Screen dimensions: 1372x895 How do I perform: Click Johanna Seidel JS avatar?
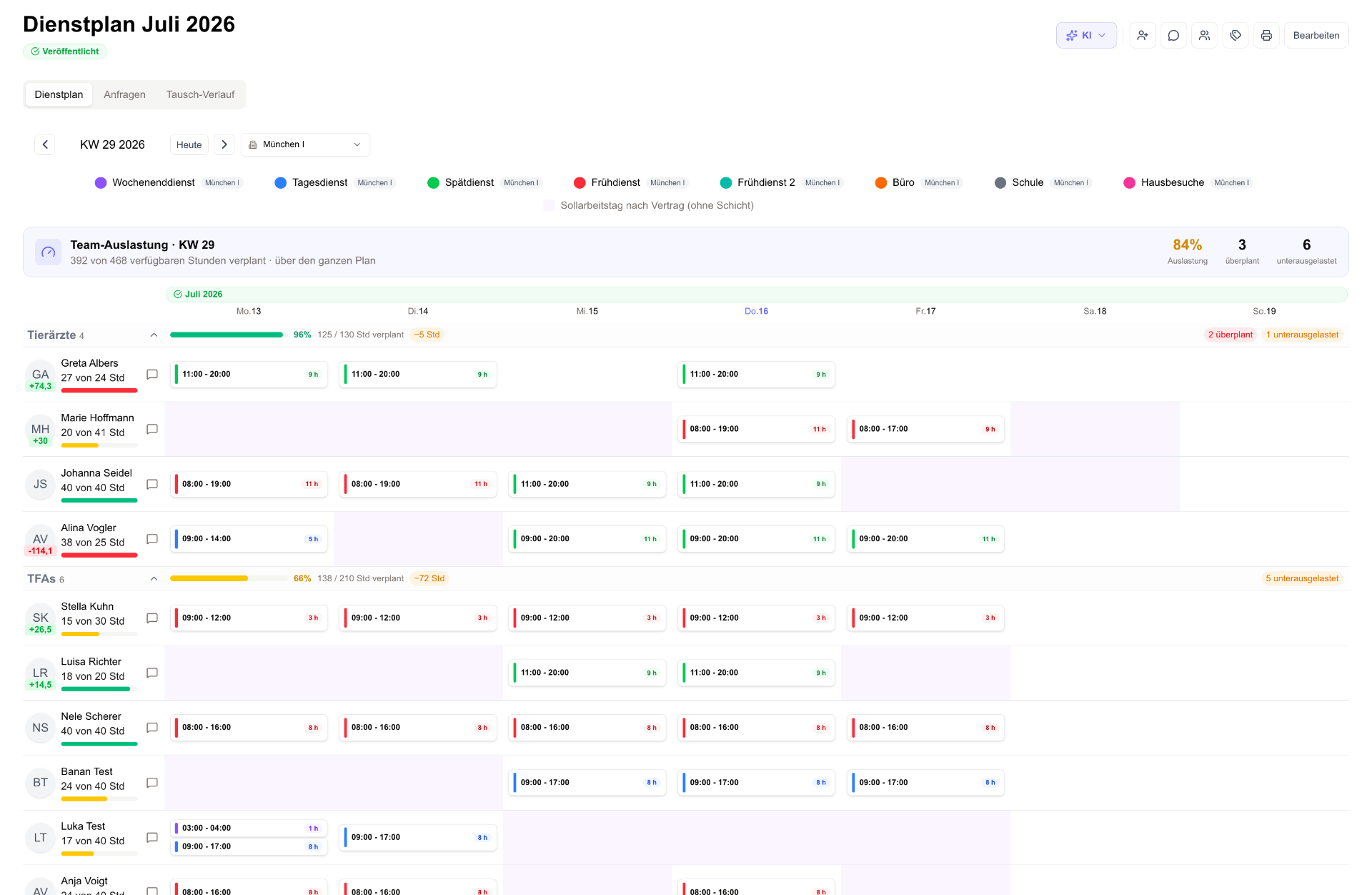click(x=41, y=485)
